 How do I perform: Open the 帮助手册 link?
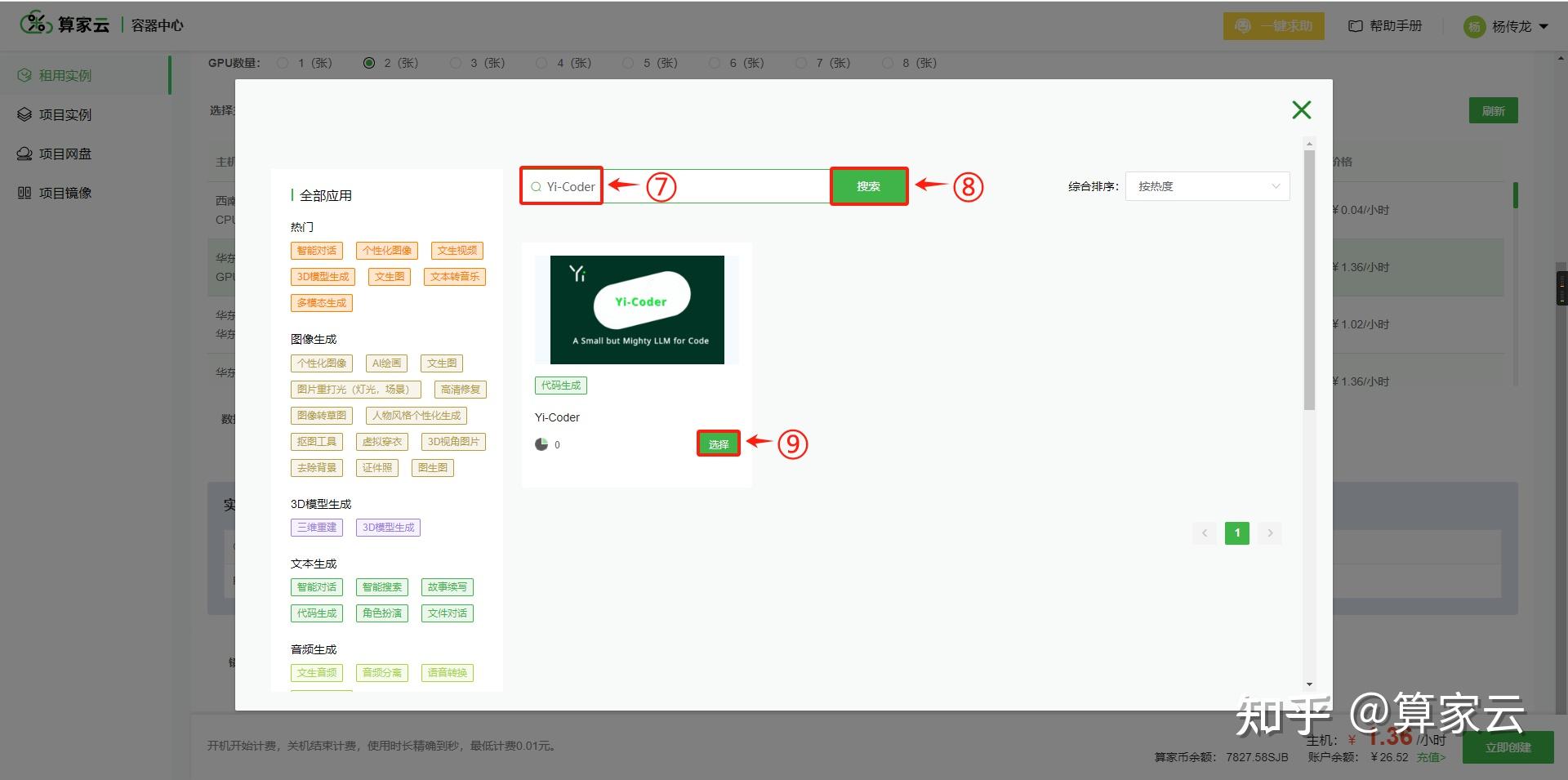tap(1385, 26)
